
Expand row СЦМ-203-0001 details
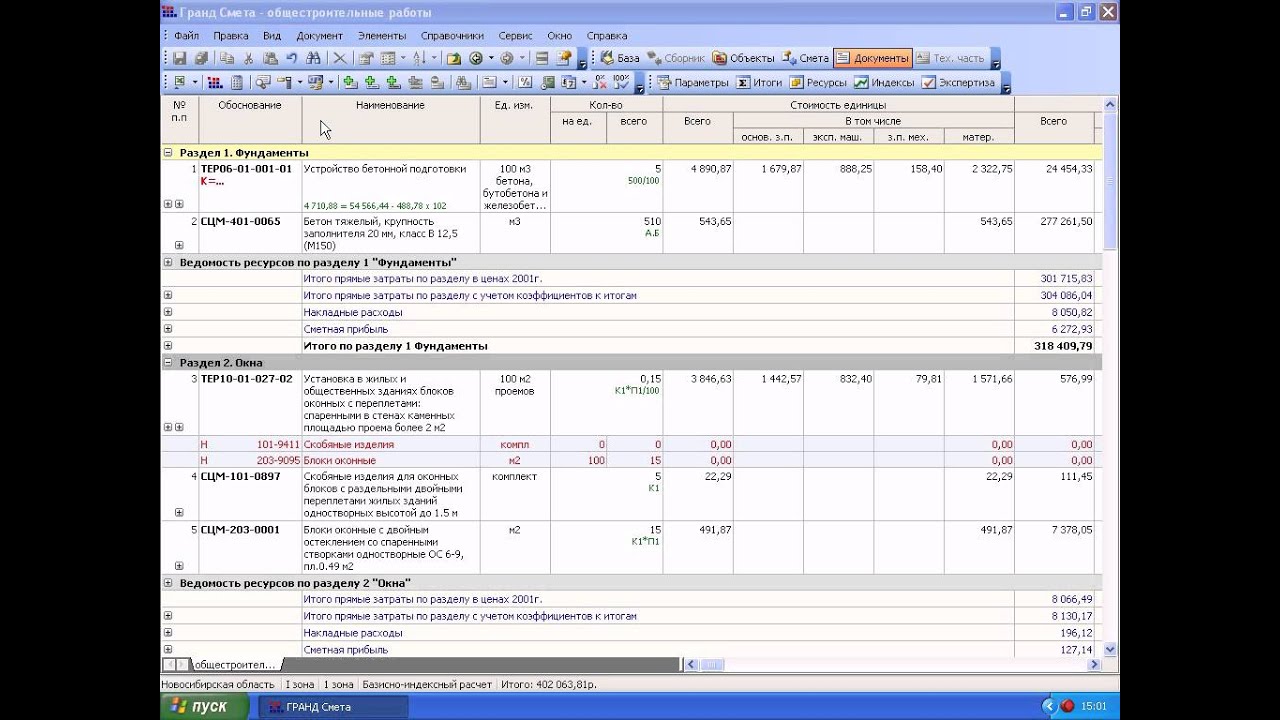click(x=179, y=565)
